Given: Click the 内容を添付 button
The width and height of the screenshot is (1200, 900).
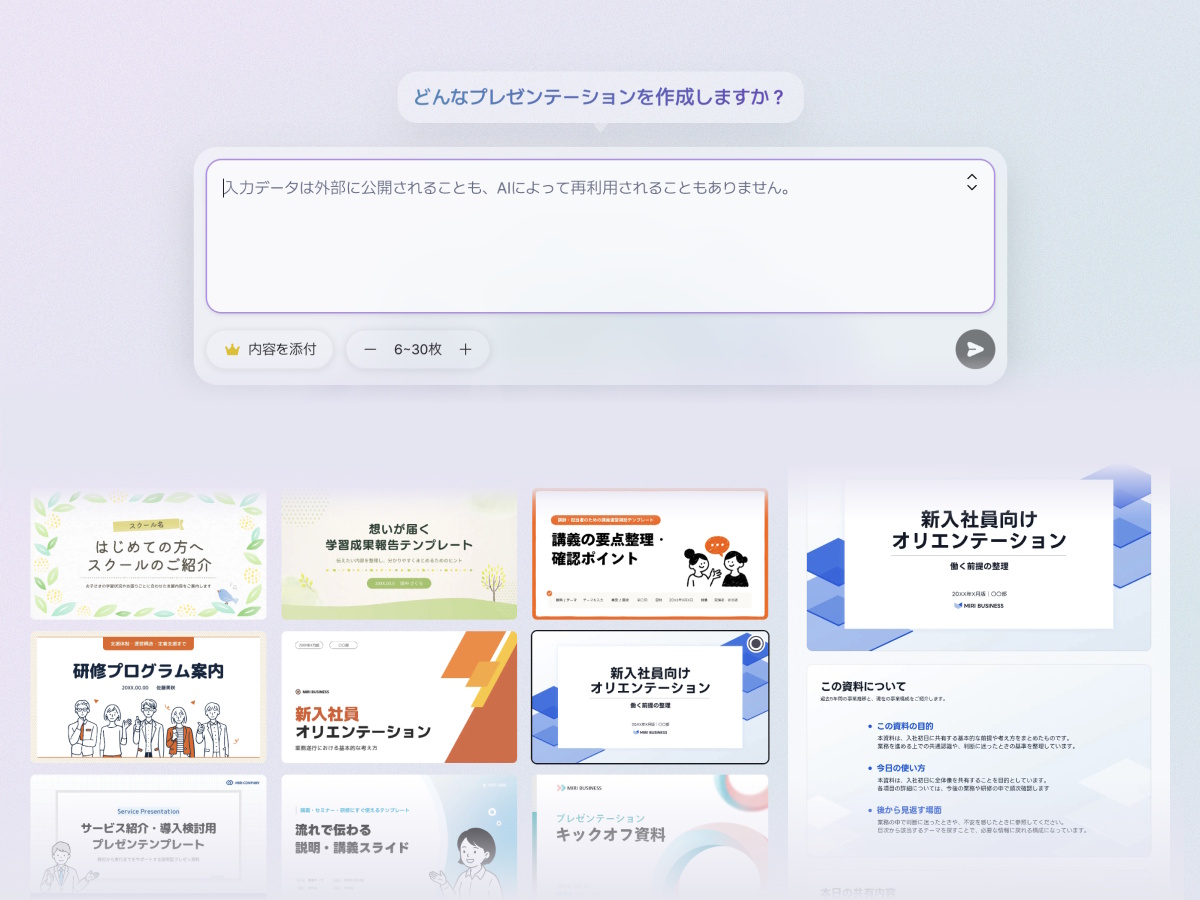Looking at the screenshot, I should click(x=270, y=350).
